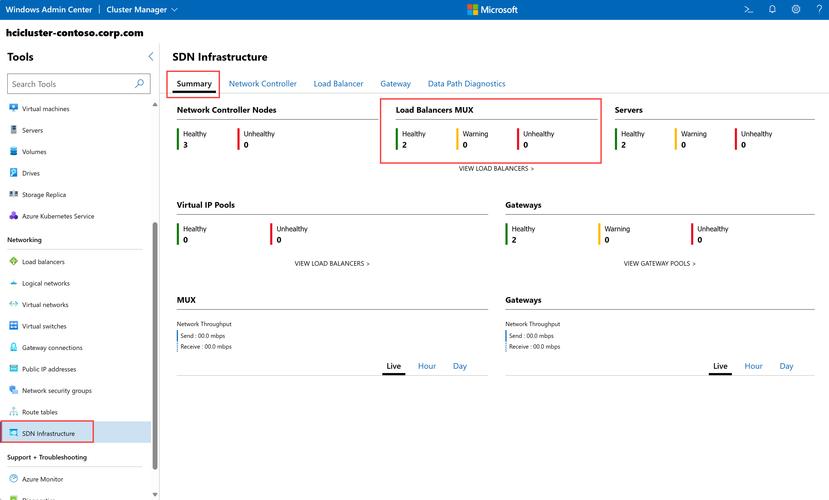Open the PowerShell console icon in header
The image size is (829, 500).
point(748,10)
